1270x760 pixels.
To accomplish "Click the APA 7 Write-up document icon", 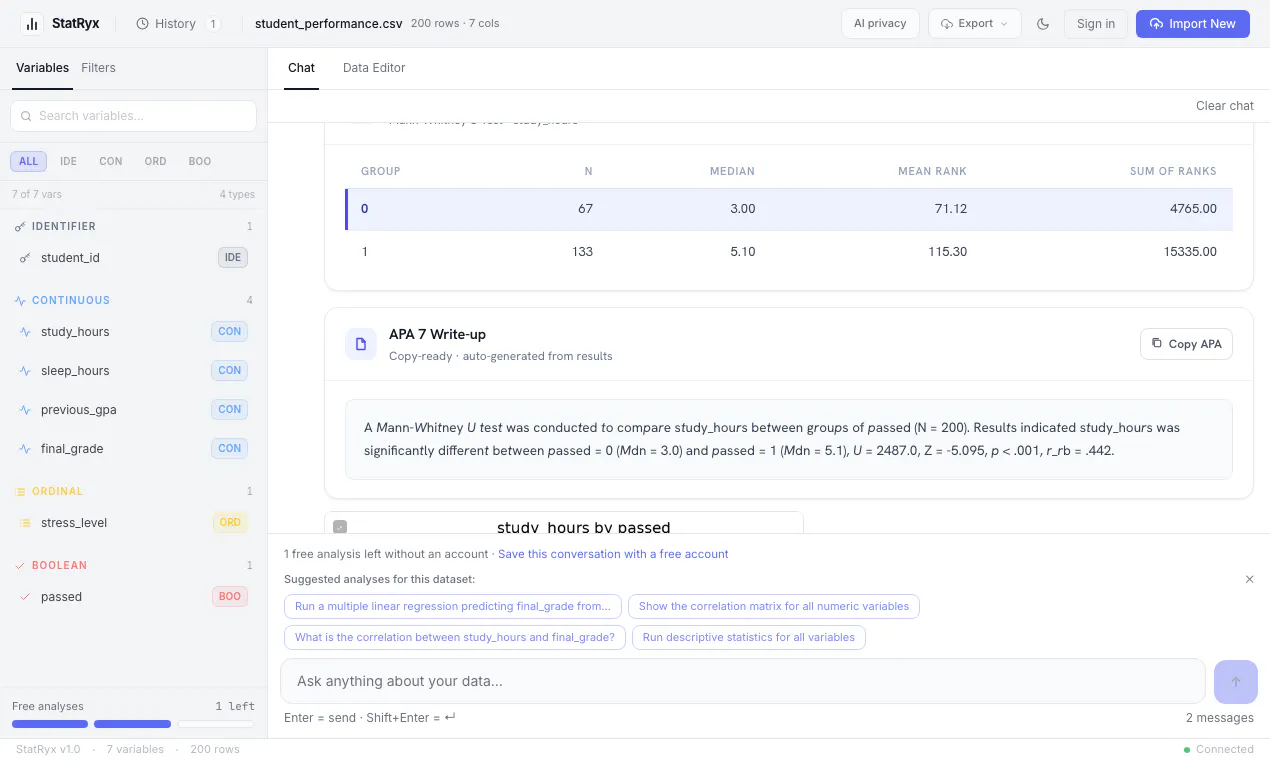I will coord(361,344).
